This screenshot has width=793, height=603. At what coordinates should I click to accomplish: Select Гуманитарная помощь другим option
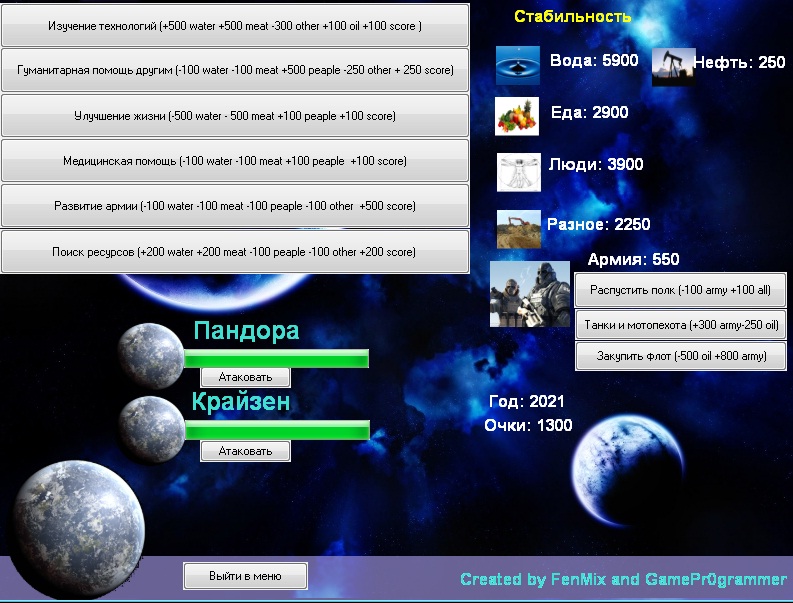235,70
